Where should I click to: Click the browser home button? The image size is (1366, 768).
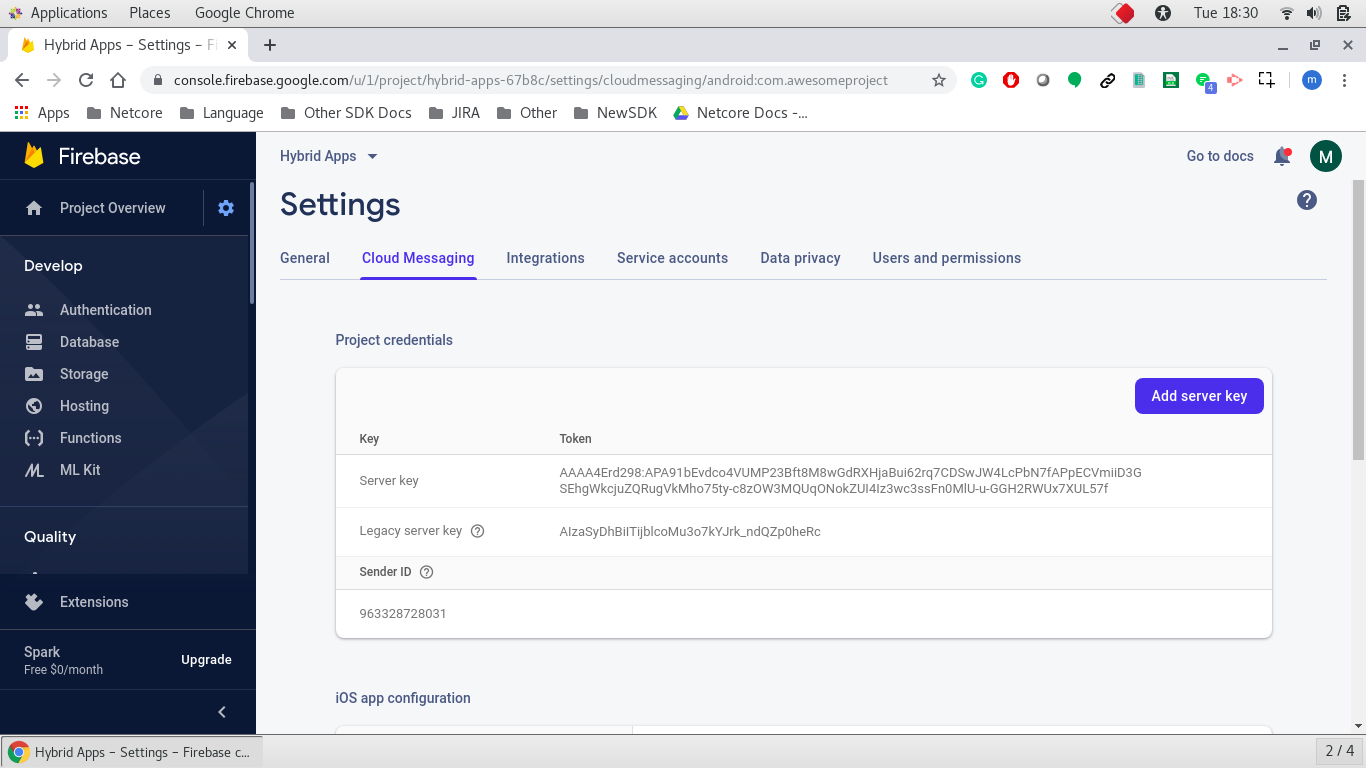pyautogui.click(x=118, y=80)
